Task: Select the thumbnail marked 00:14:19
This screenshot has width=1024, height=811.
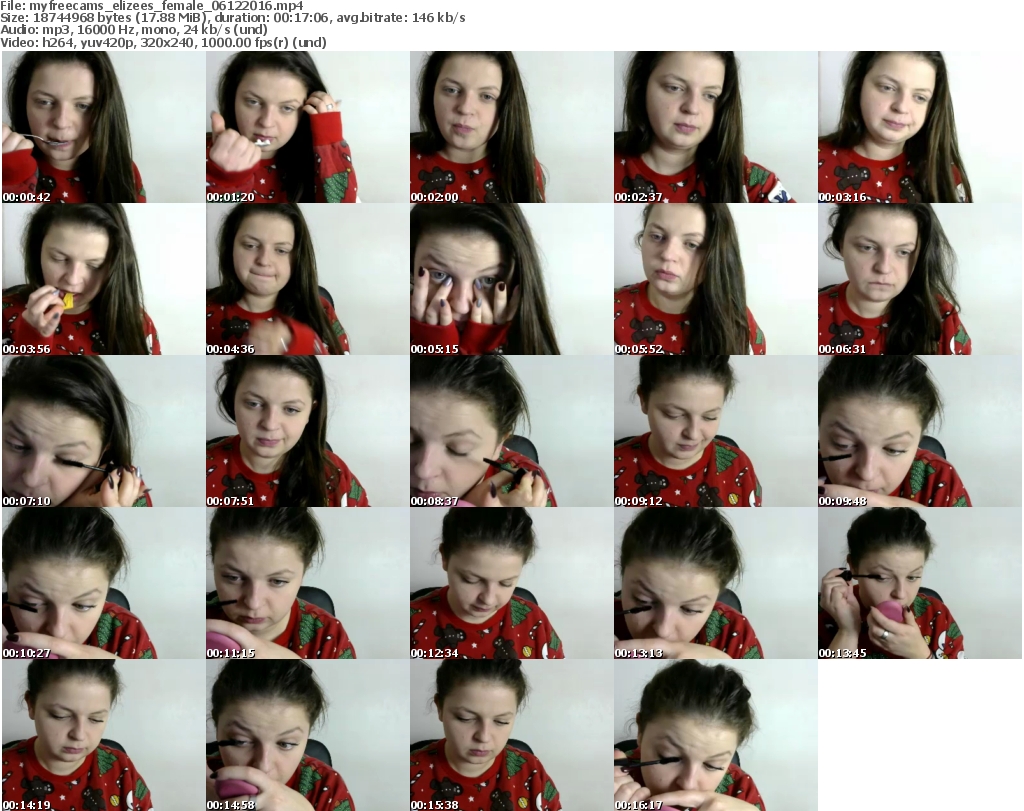Action: pos(104,735)
